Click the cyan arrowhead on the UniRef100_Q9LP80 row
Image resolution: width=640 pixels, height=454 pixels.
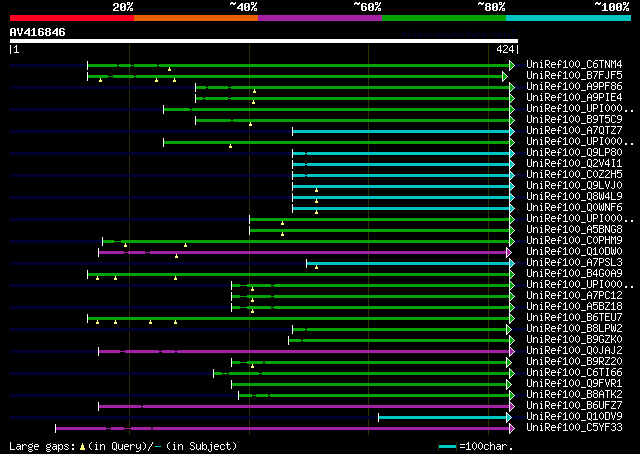(512, 154)
